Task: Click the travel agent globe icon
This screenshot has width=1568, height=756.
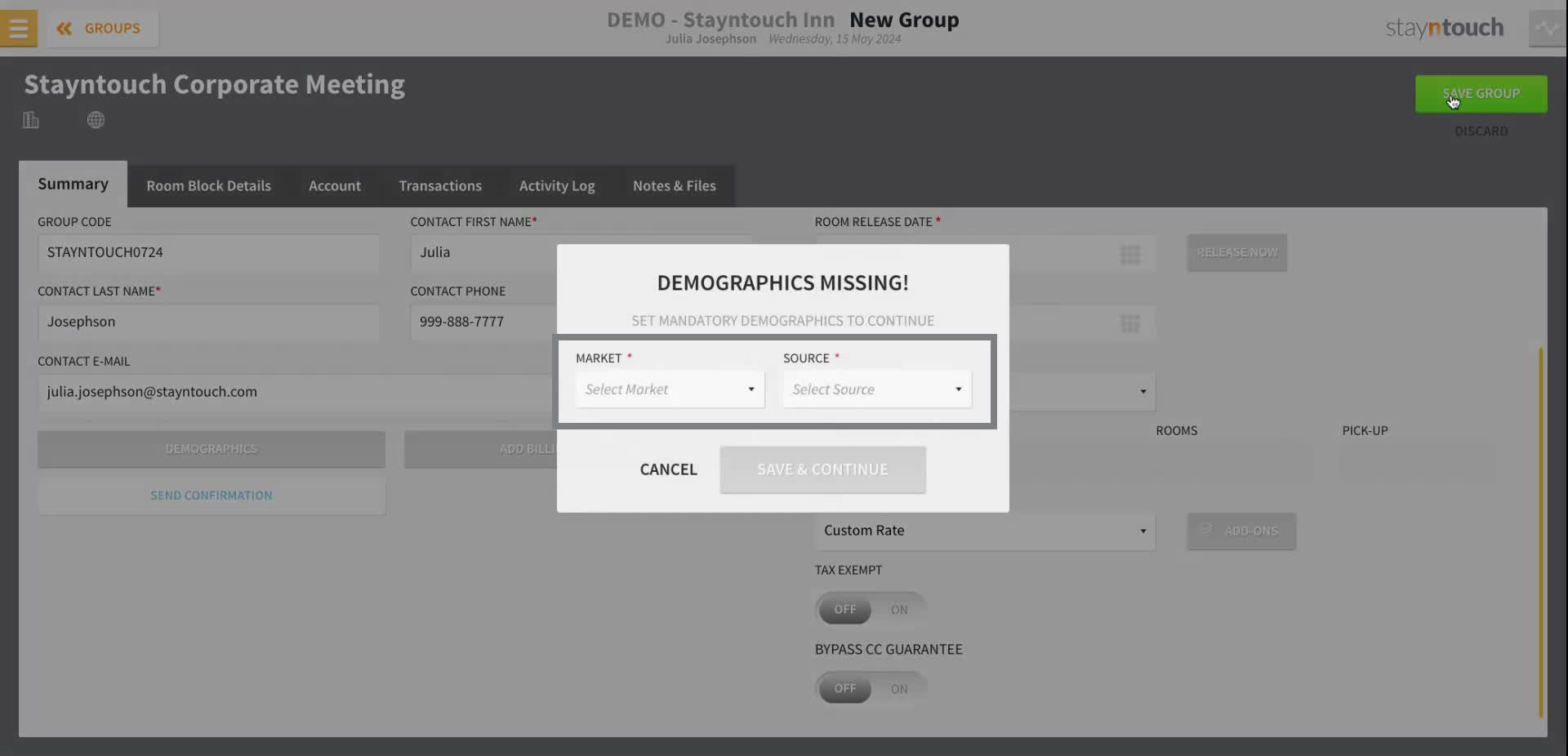Action: click(96, 120)
